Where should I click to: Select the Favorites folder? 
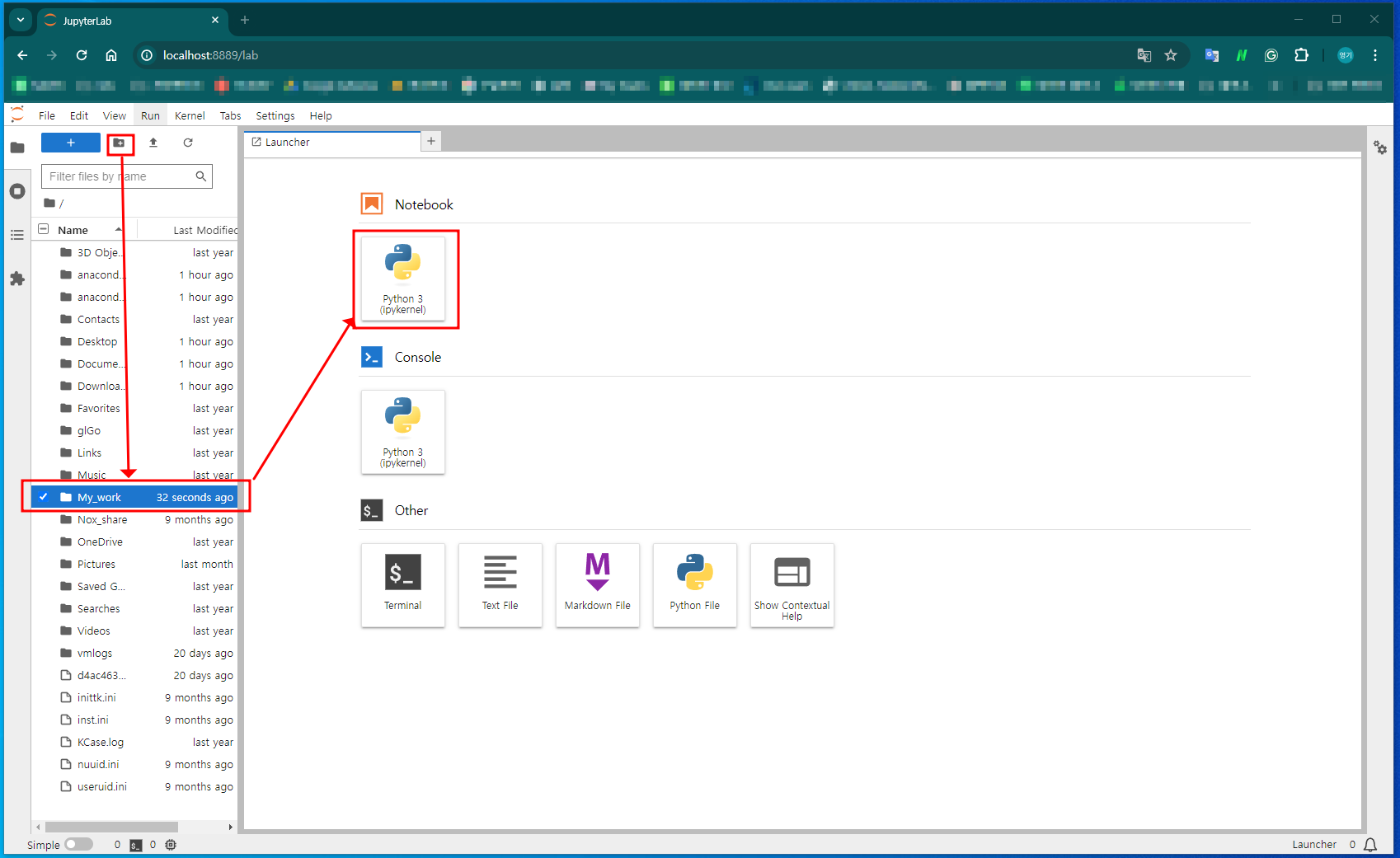135,408
